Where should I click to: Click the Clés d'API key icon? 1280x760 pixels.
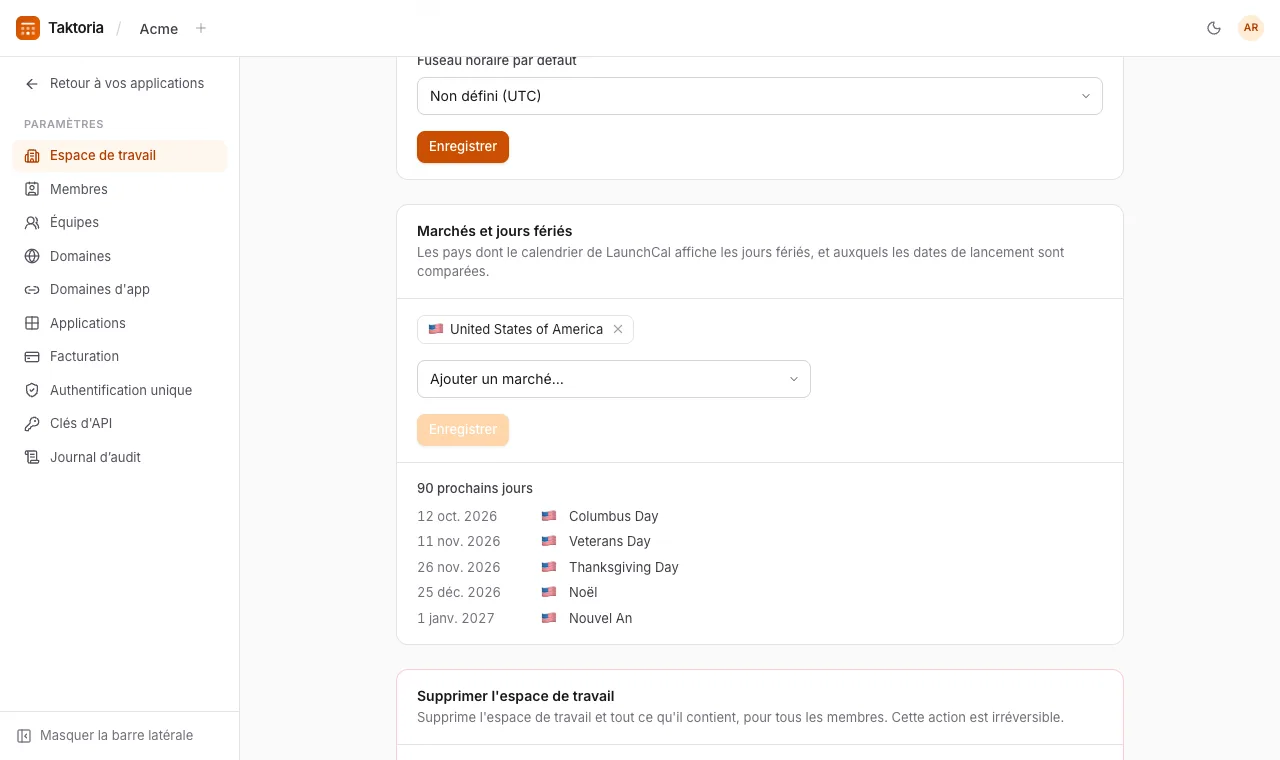32,423
